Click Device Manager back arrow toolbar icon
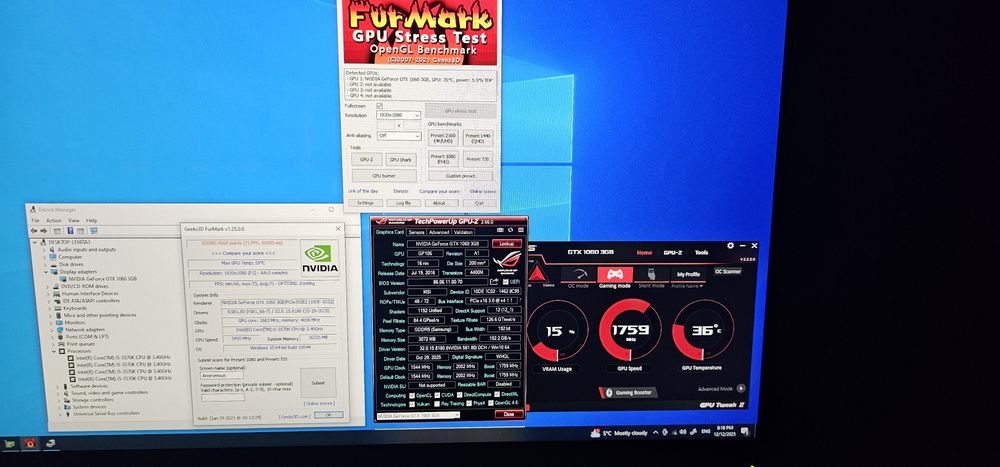 pos(34,231)
